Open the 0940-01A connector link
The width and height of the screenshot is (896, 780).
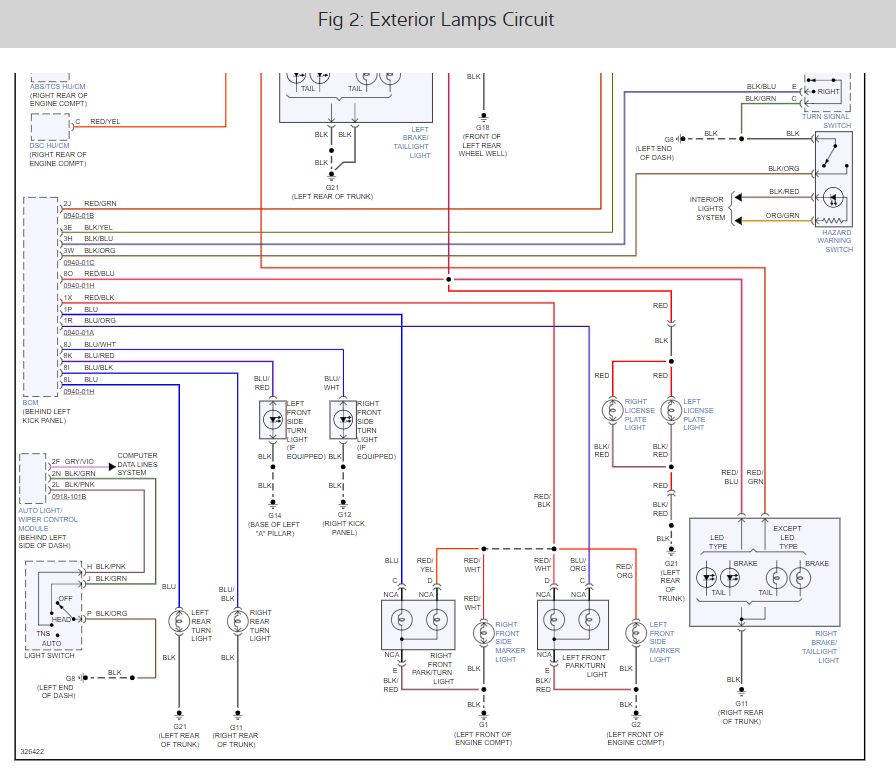[78, 333]
